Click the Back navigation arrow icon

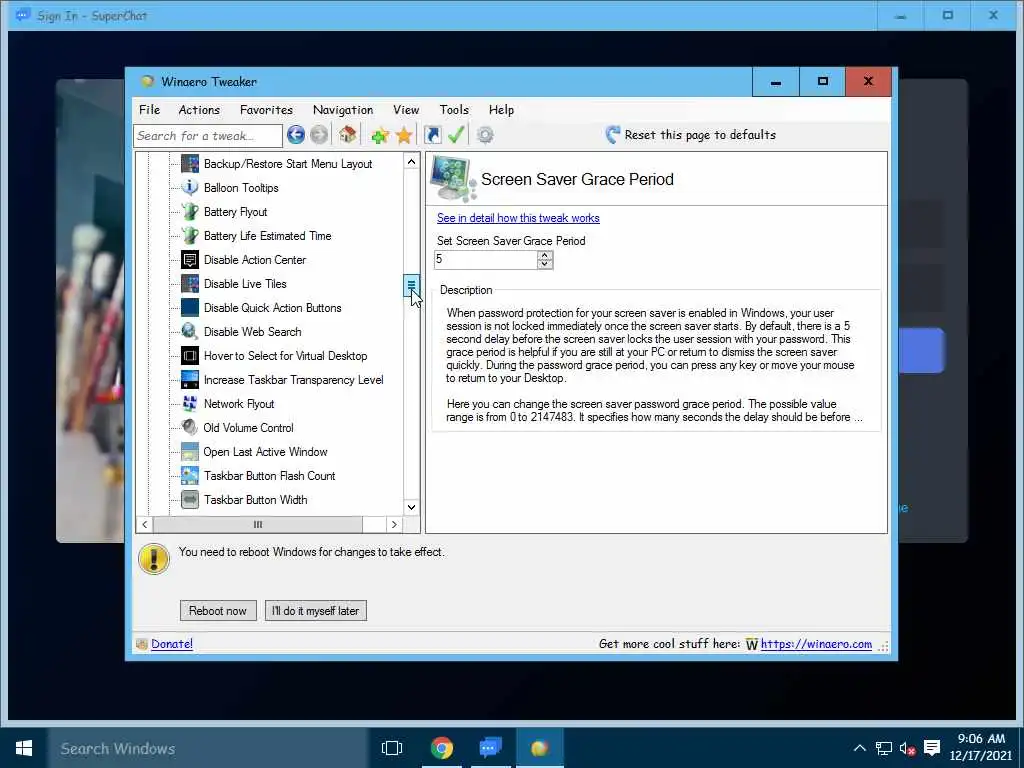[296, 135]
